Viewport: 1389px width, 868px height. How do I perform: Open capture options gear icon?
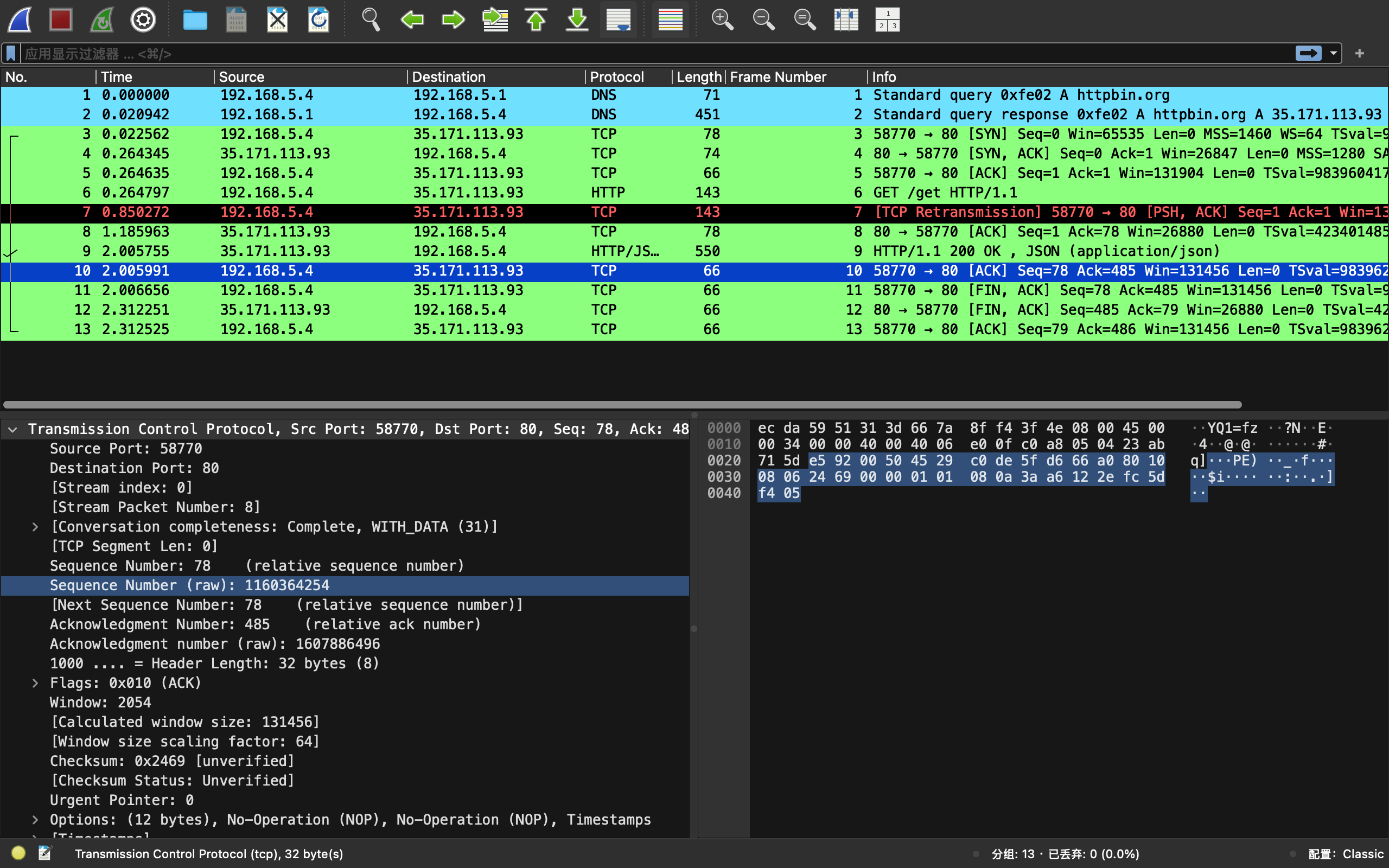[x=143, y=20]
